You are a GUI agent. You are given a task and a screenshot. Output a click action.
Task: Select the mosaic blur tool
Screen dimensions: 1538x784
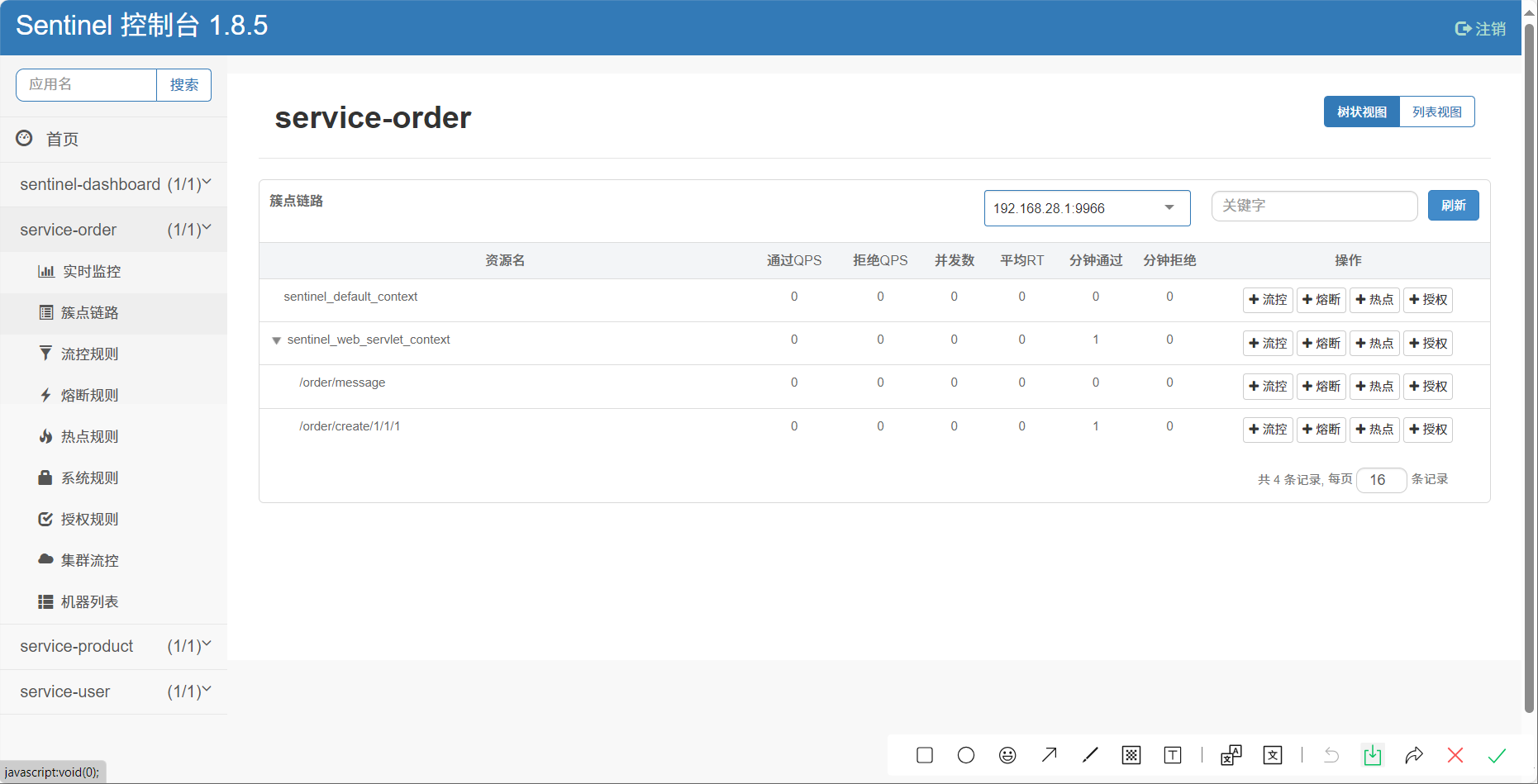coord(1131,755)
